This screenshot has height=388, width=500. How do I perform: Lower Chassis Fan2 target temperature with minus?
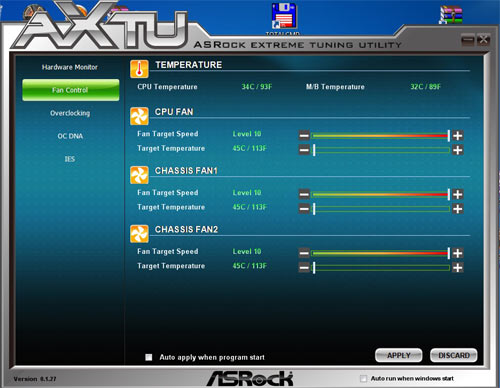point(304,267)
